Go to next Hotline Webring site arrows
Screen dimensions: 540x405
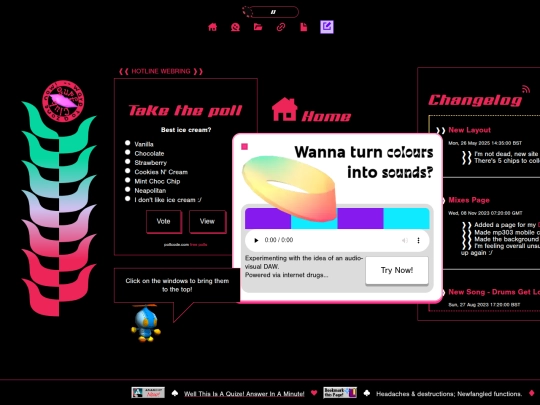(x=198, y=72)
